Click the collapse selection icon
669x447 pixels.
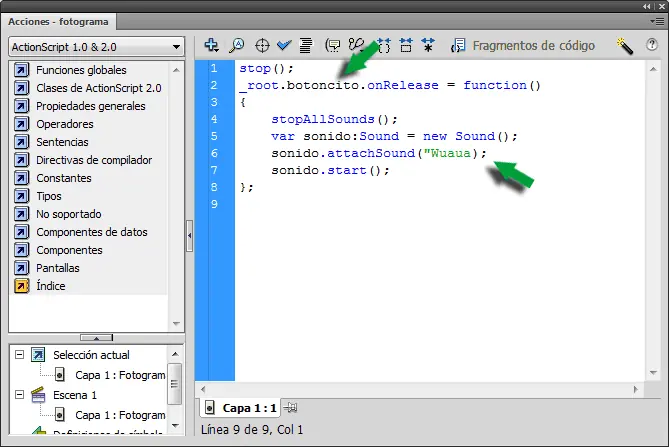[x=406, y=45]
